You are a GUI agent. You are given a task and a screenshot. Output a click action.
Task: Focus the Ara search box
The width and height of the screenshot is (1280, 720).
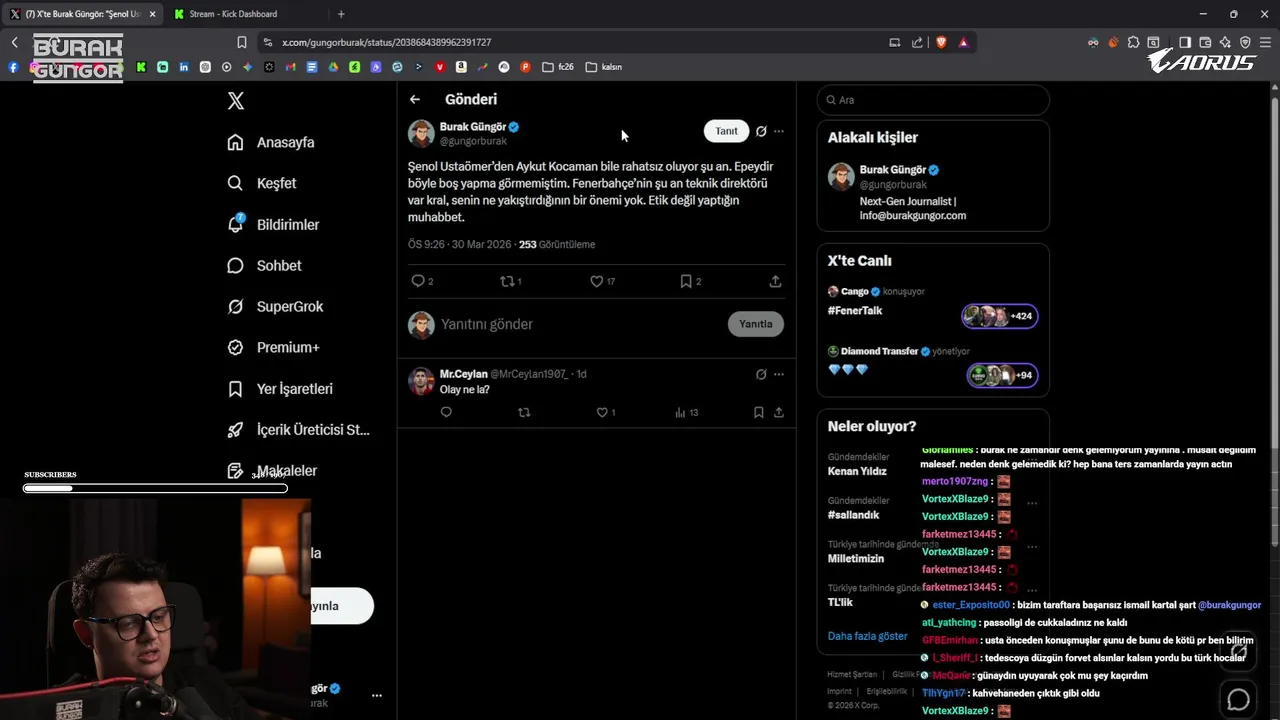(933, 100)
